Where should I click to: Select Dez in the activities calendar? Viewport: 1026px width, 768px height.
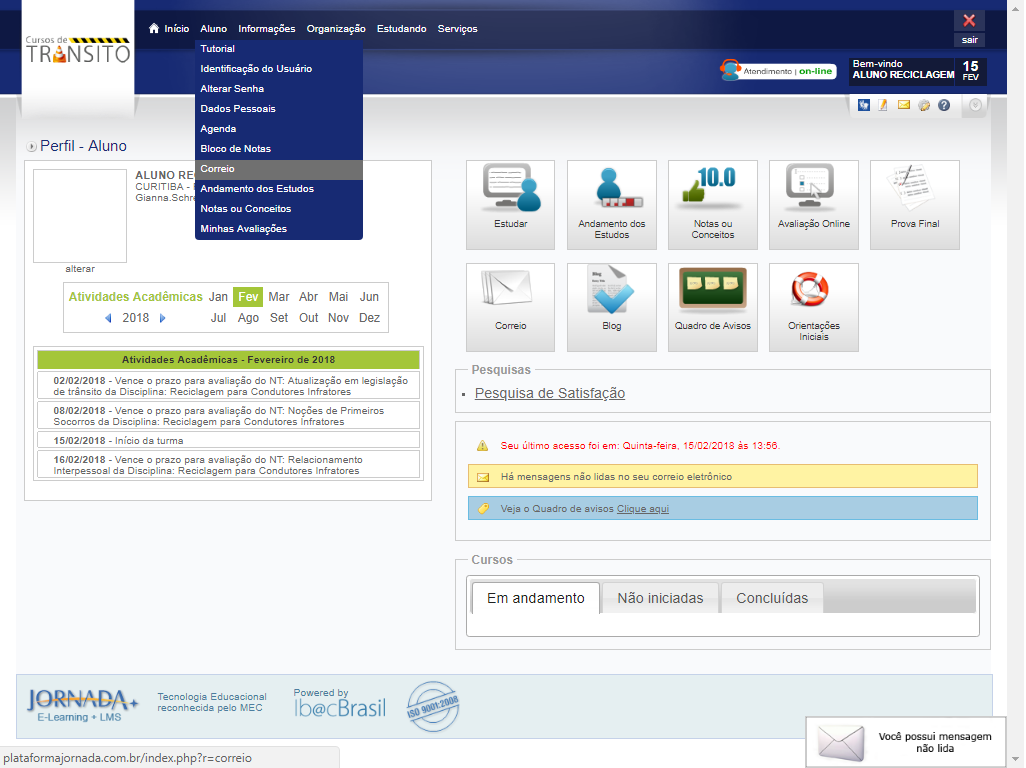pyautogui.click(x=369, y=318)
